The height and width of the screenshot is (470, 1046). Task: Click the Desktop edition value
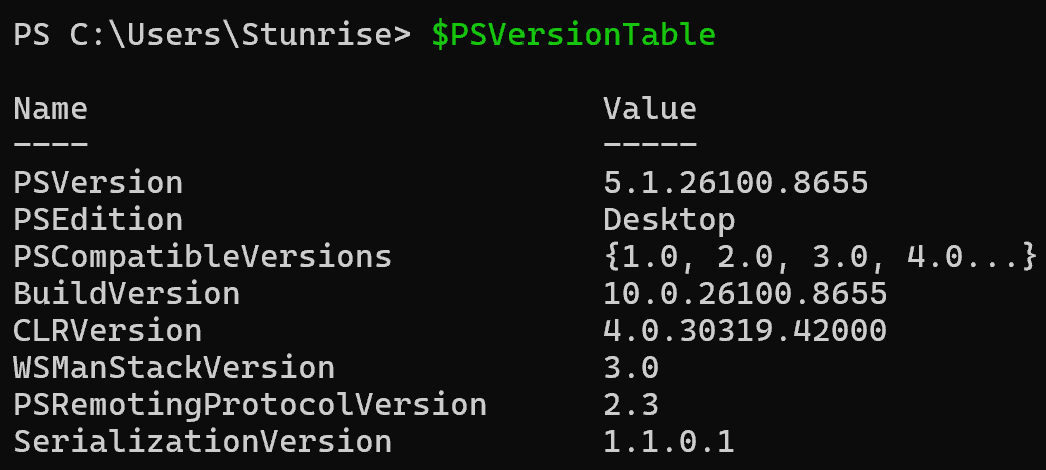[x=669, y=221]
